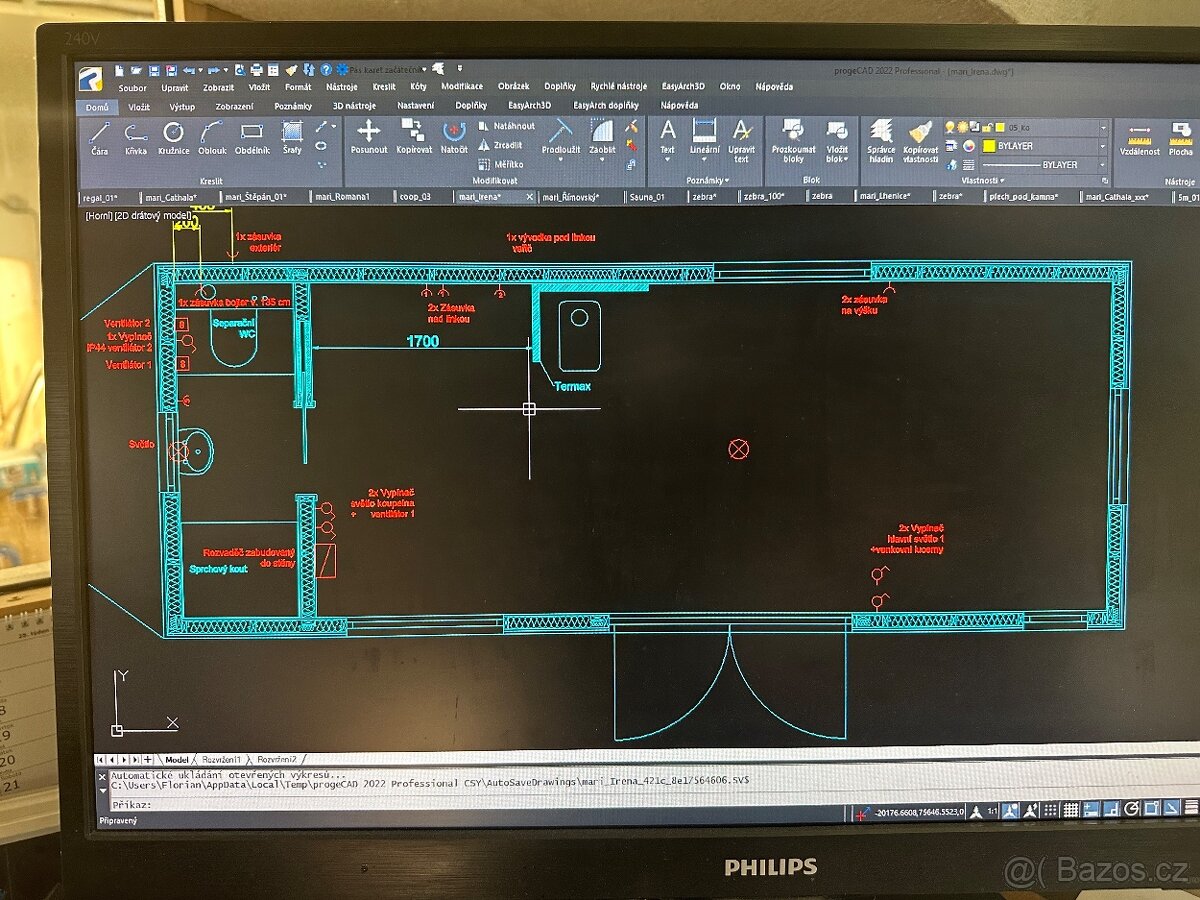
Task: Click the Zrcadlit mirror tool
Action: point(507,145)
